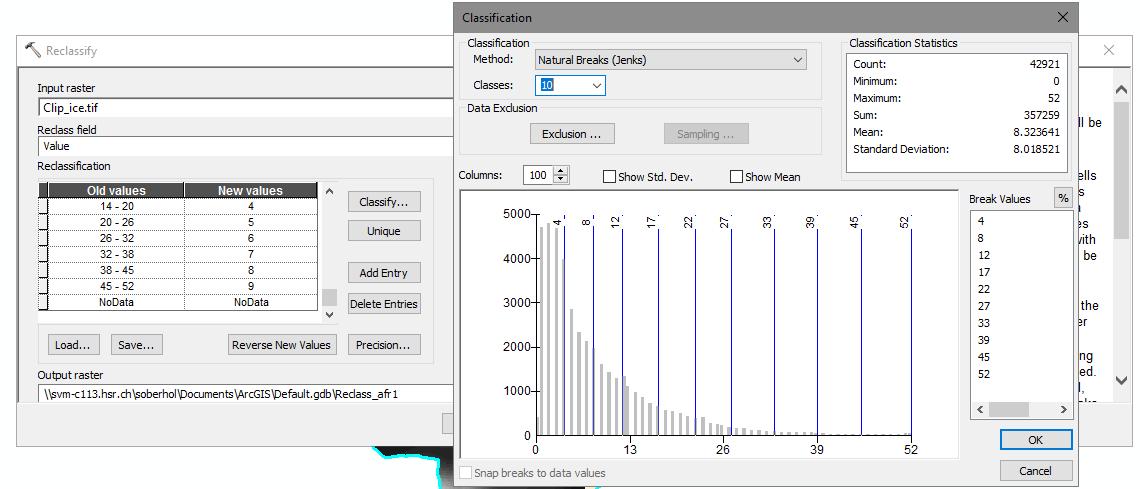Close the Classification dialog
This screenshot has width=1140, height=489.
[1062, 18]
